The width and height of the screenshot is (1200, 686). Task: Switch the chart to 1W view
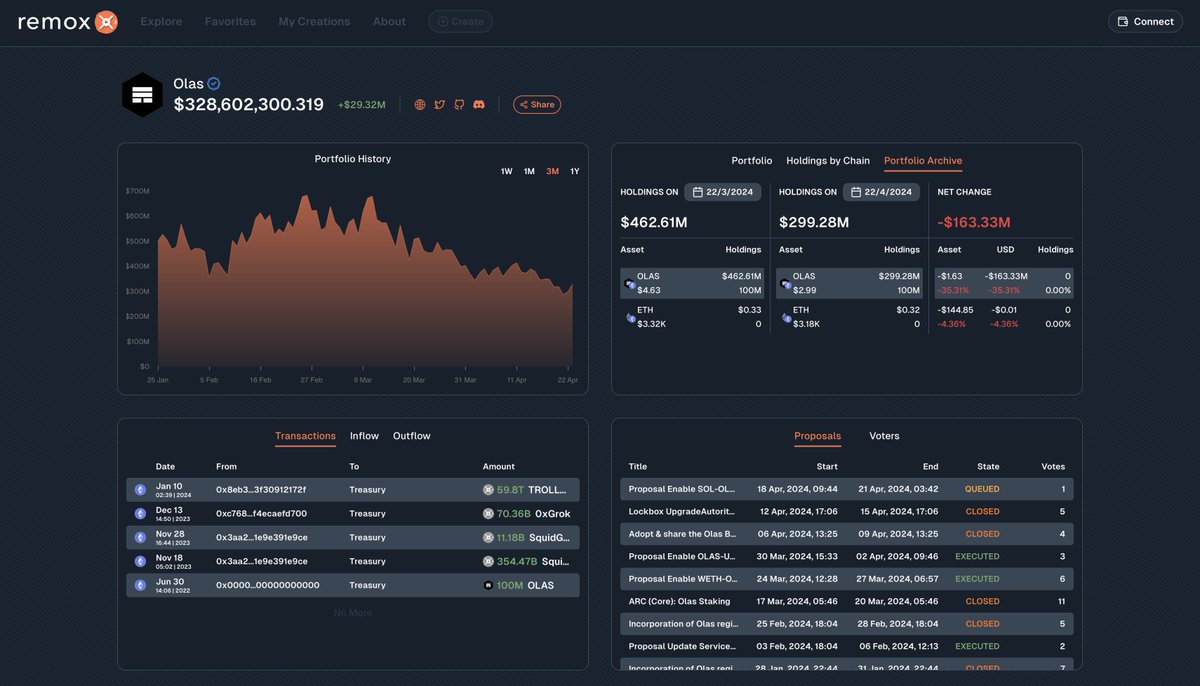(x=506, y=171)
